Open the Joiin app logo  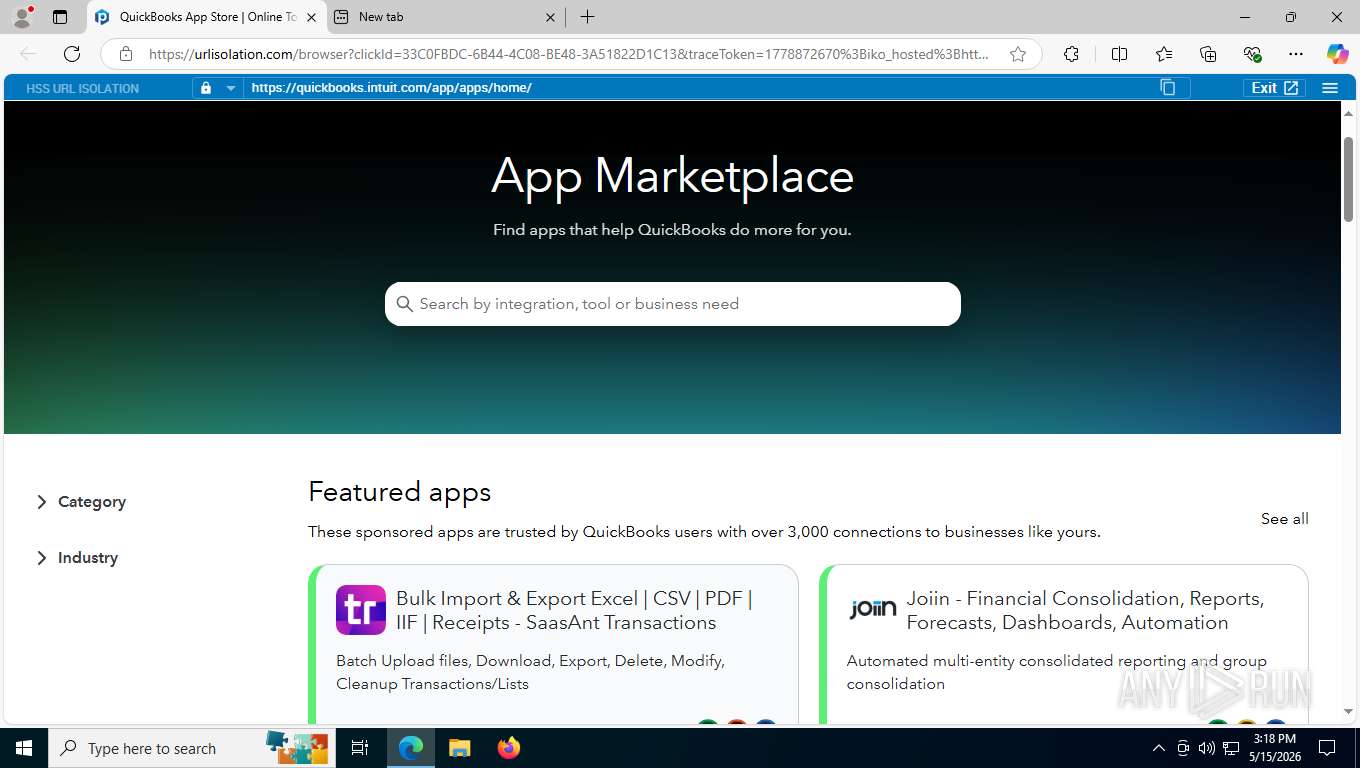[x=872, y=608]
